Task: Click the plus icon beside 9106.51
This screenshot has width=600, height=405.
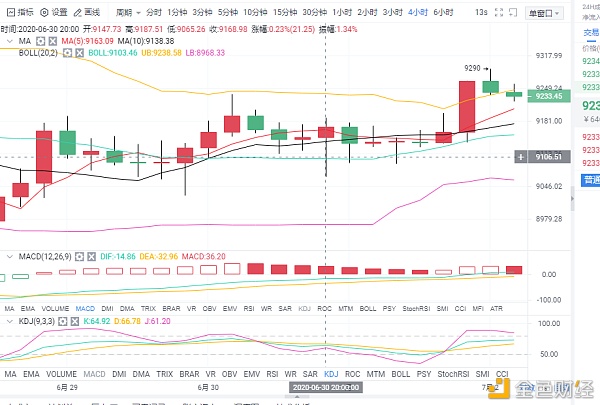Action: click(x=520, y=157)
